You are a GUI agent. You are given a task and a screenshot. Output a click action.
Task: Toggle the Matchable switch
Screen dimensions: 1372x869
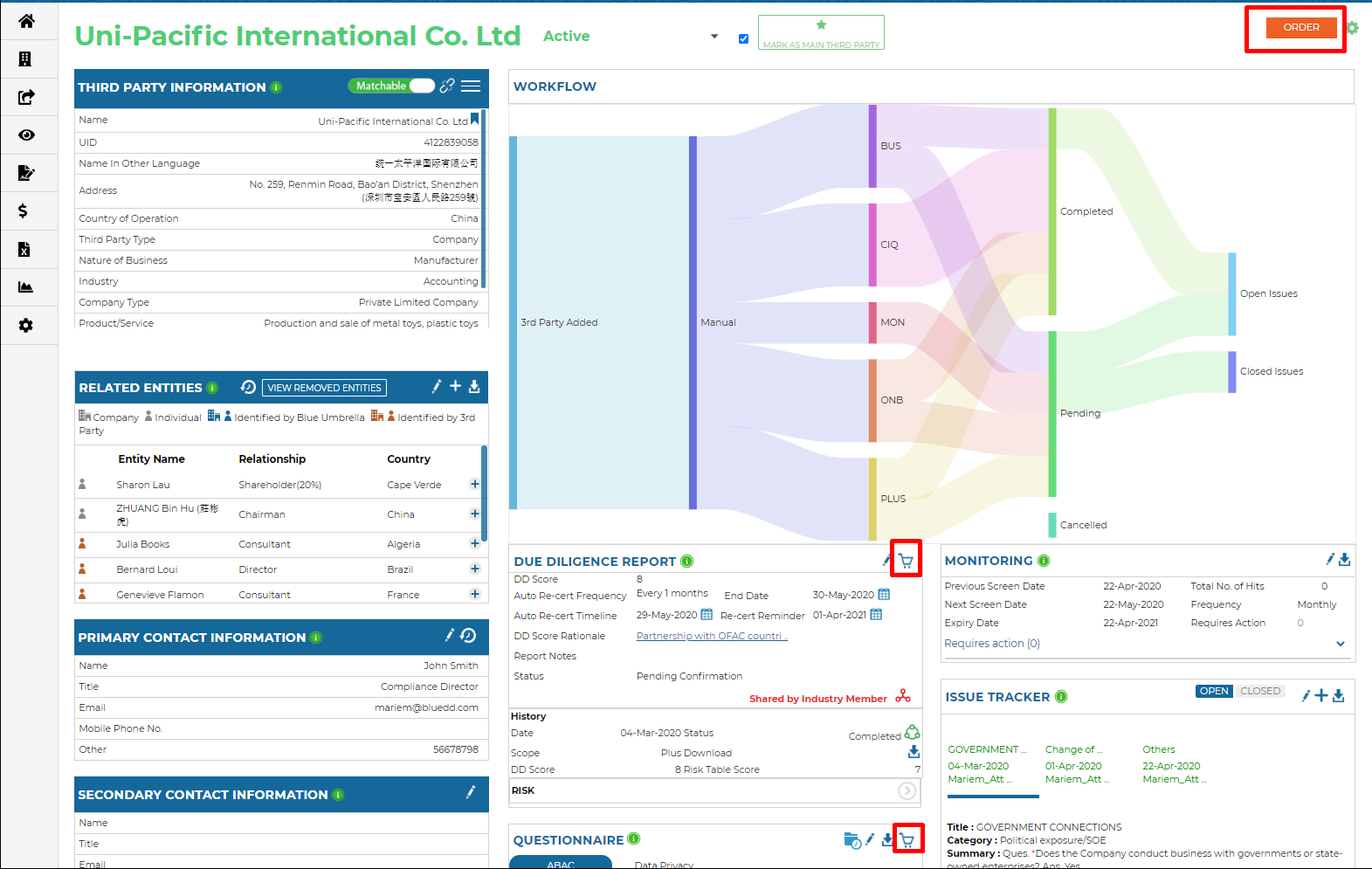tap(421, 86)
